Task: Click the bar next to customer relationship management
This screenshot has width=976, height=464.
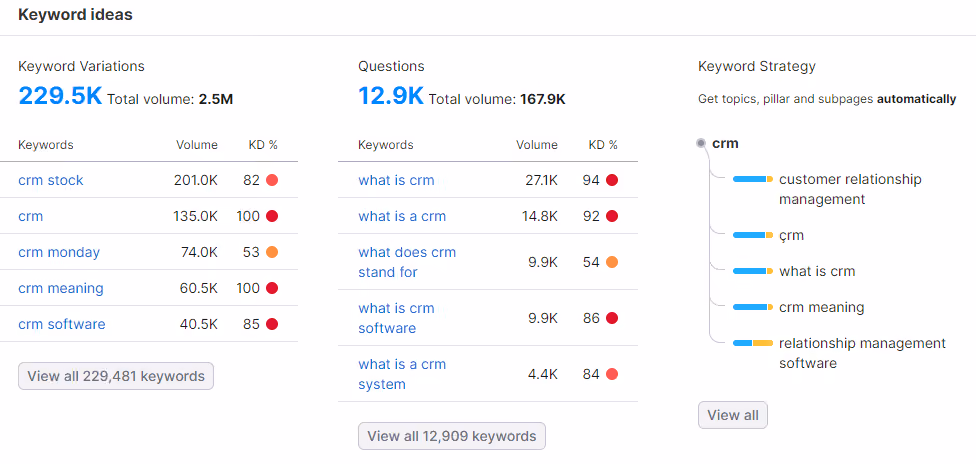Action: (753, 179)
